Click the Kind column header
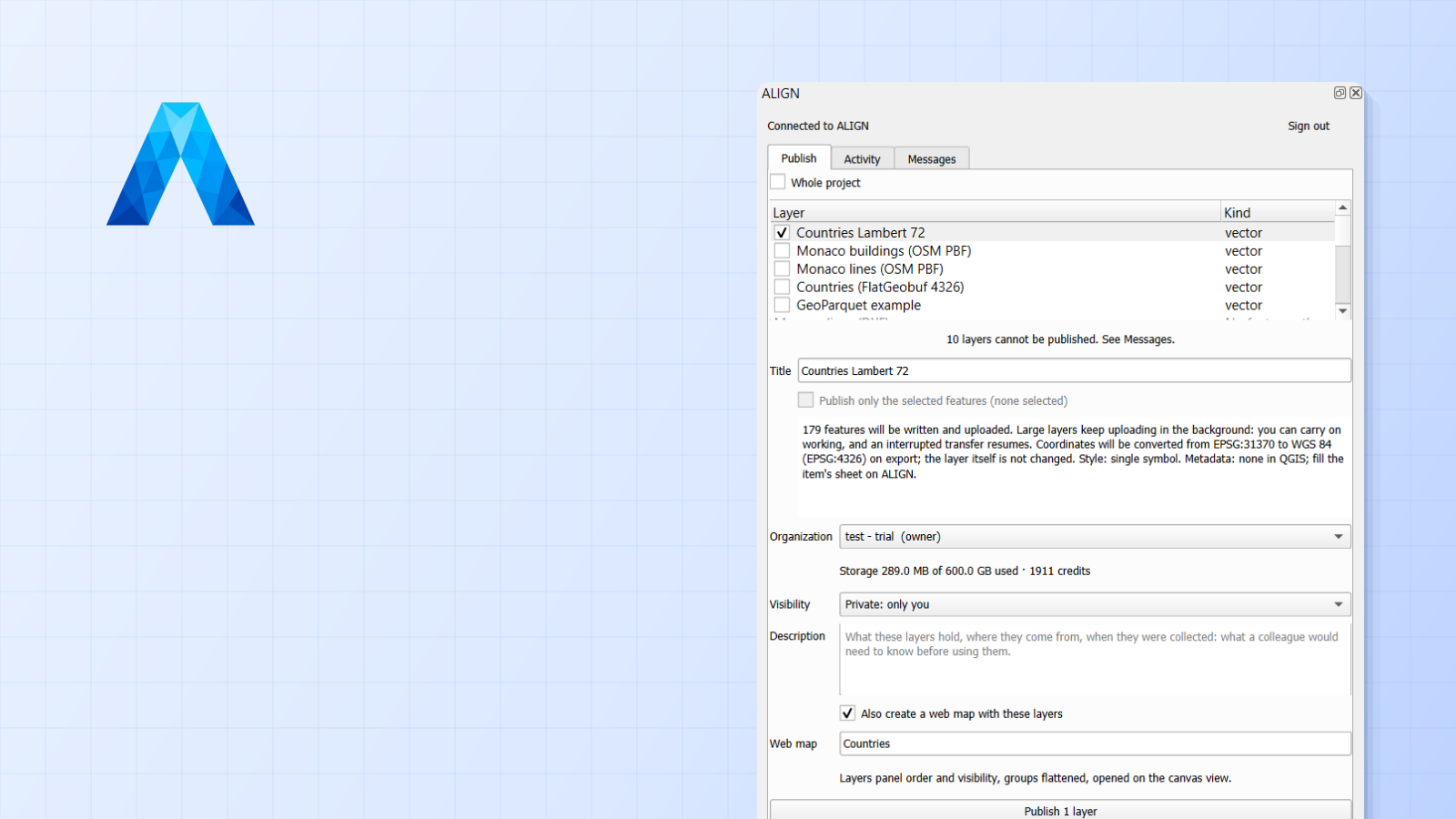This screenshot has height=819, width=1456. coord(1278,213)
